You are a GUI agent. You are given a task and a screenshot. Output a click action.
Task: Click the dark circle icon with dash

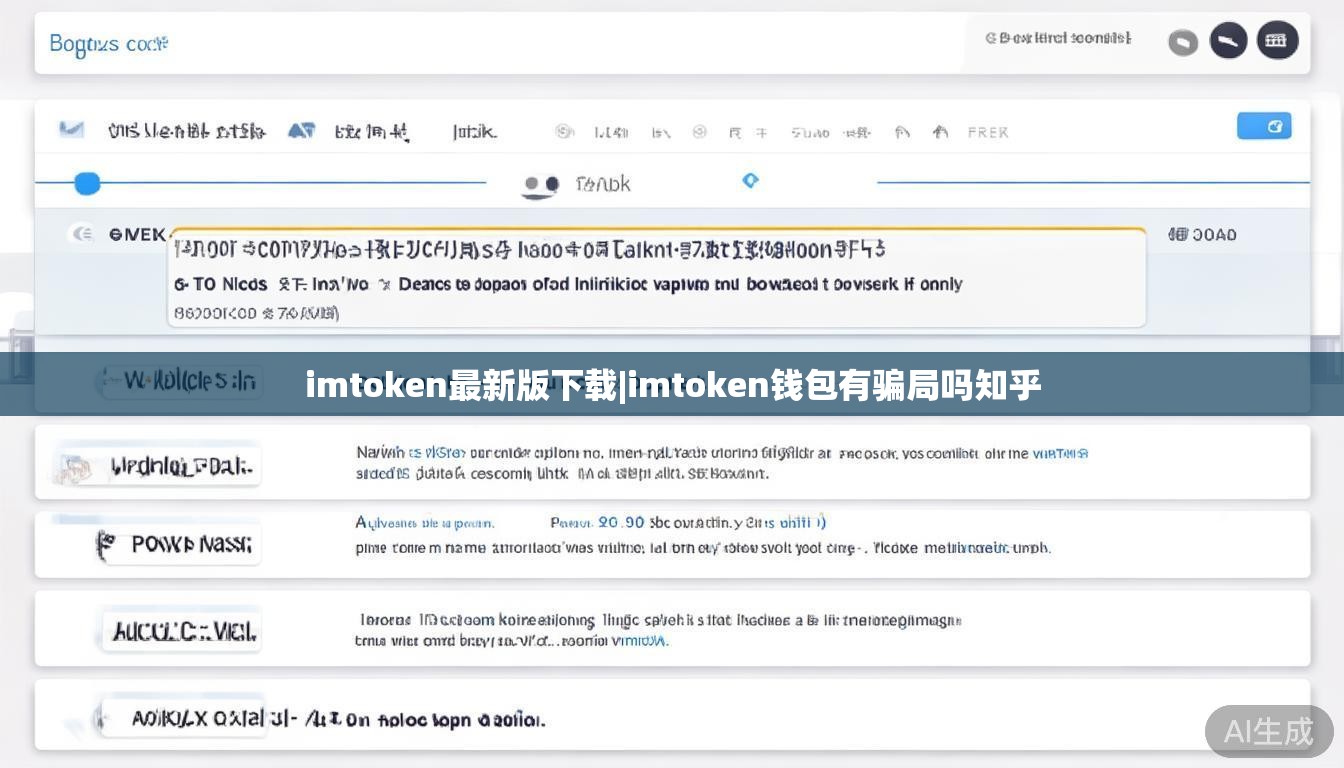1228,41
